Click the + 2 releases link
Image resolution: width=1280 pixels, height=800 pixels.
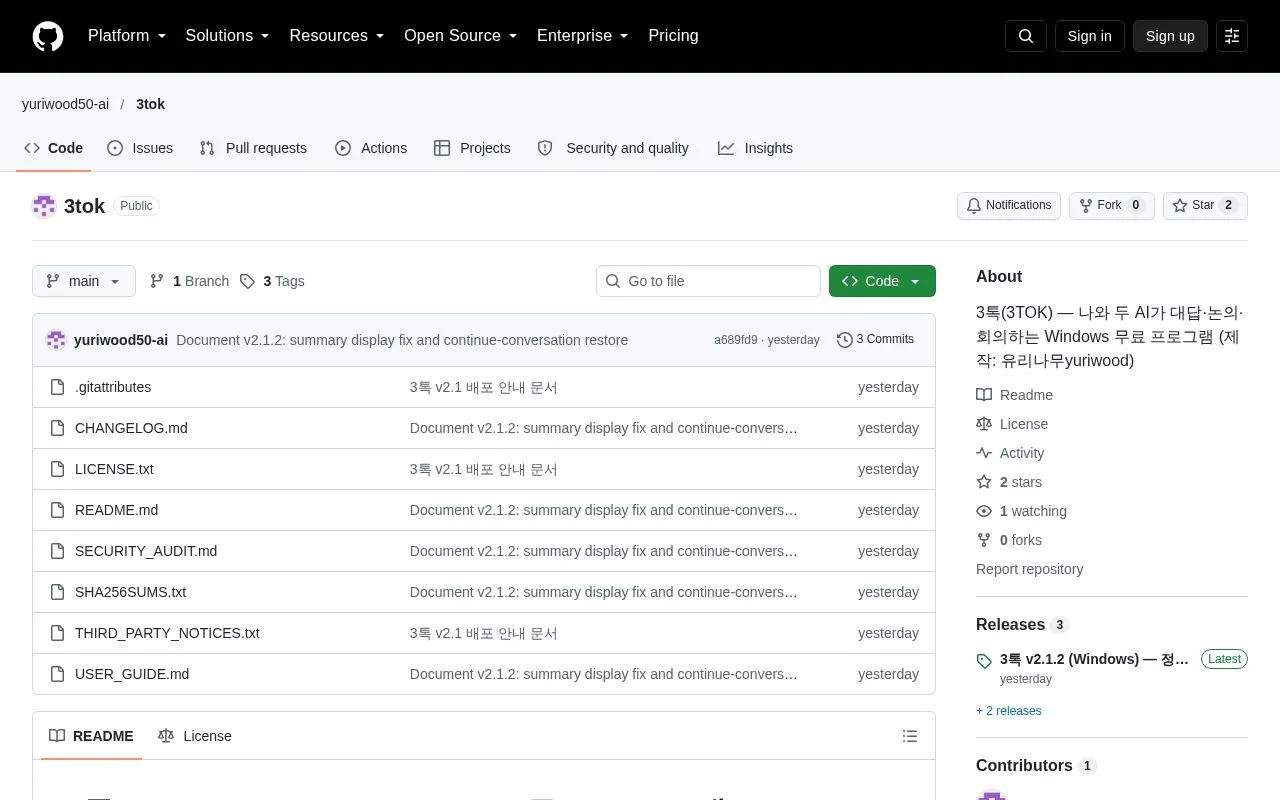click(x=1009, y=711)
